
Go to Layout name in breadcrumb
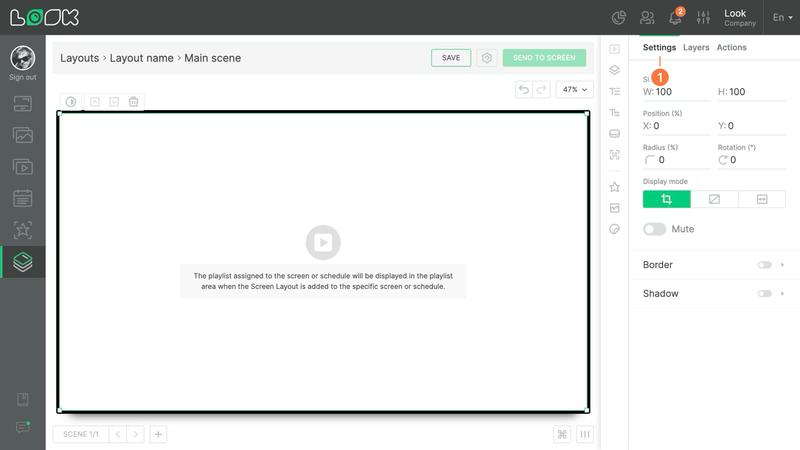141,58
